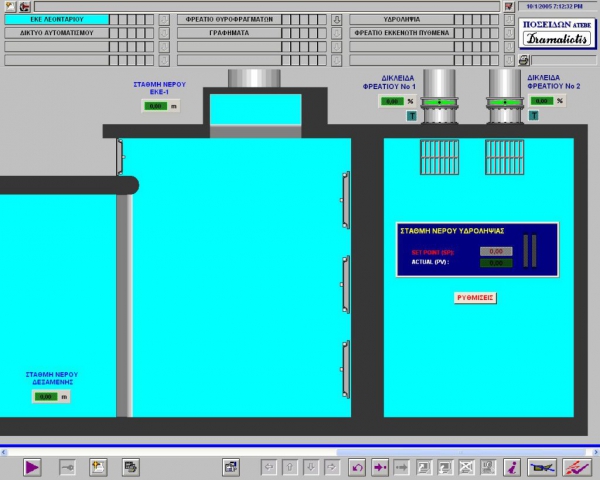Switch to the ΥΔΡΟΛΗΨΙΑ screen tab
The height and width of the screenshot is (480, 600).
pyautogui.click(x=402, y=19)
